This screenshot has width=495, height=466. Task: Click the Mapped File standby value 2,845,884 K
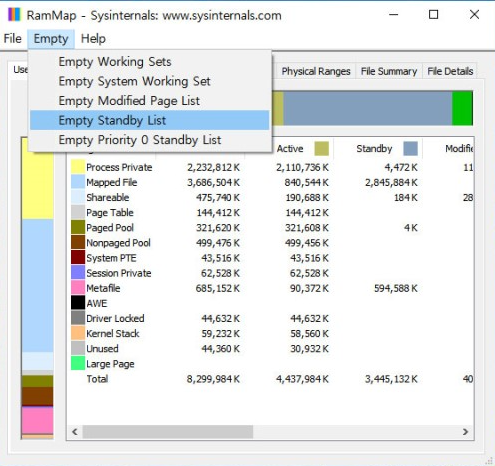[391, 182]
